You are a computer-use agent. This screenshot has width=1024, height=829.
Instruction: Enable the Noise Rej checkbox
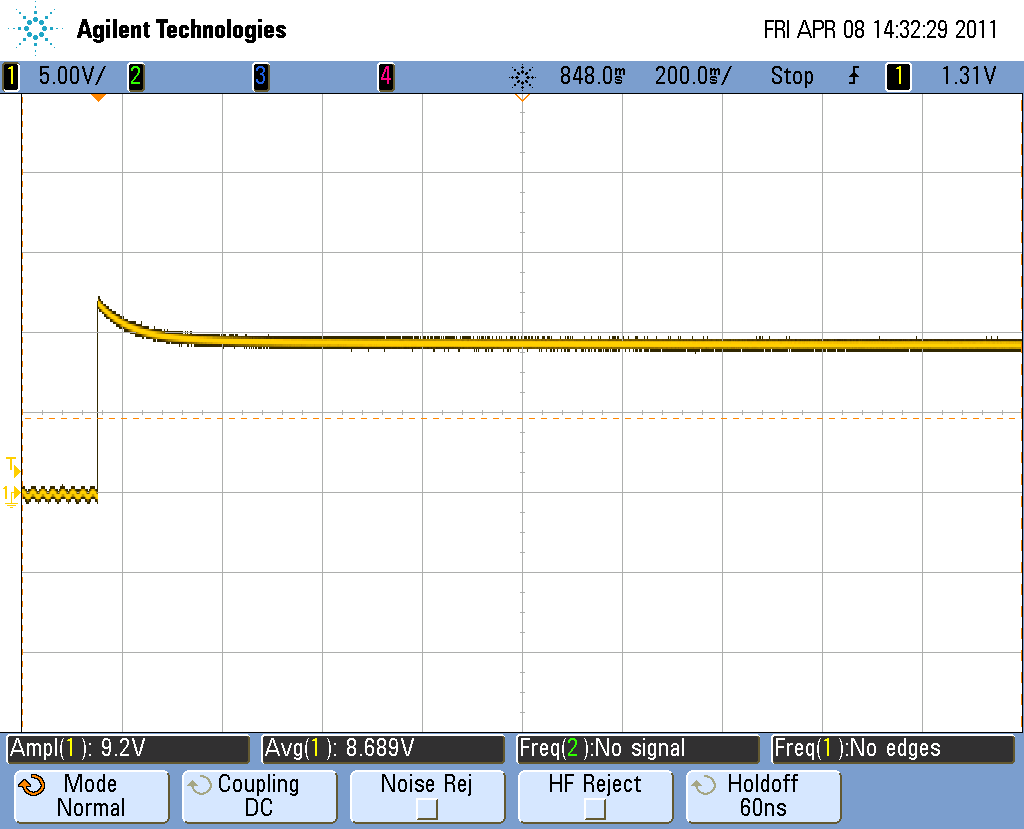[x=427, y=807]
